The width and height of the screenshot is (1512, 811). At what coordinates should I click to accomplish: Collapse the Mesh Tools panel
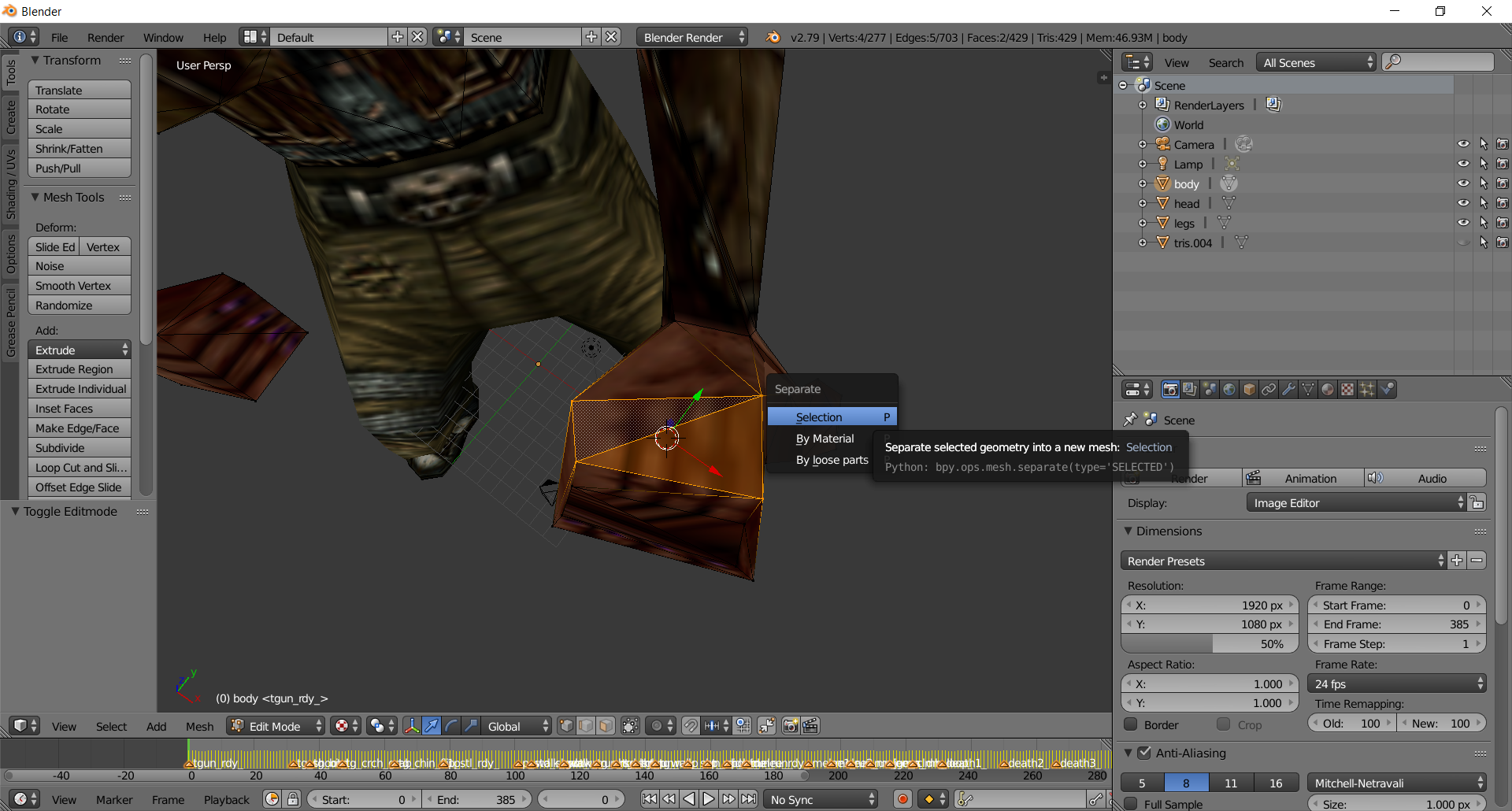pos(35,197)
